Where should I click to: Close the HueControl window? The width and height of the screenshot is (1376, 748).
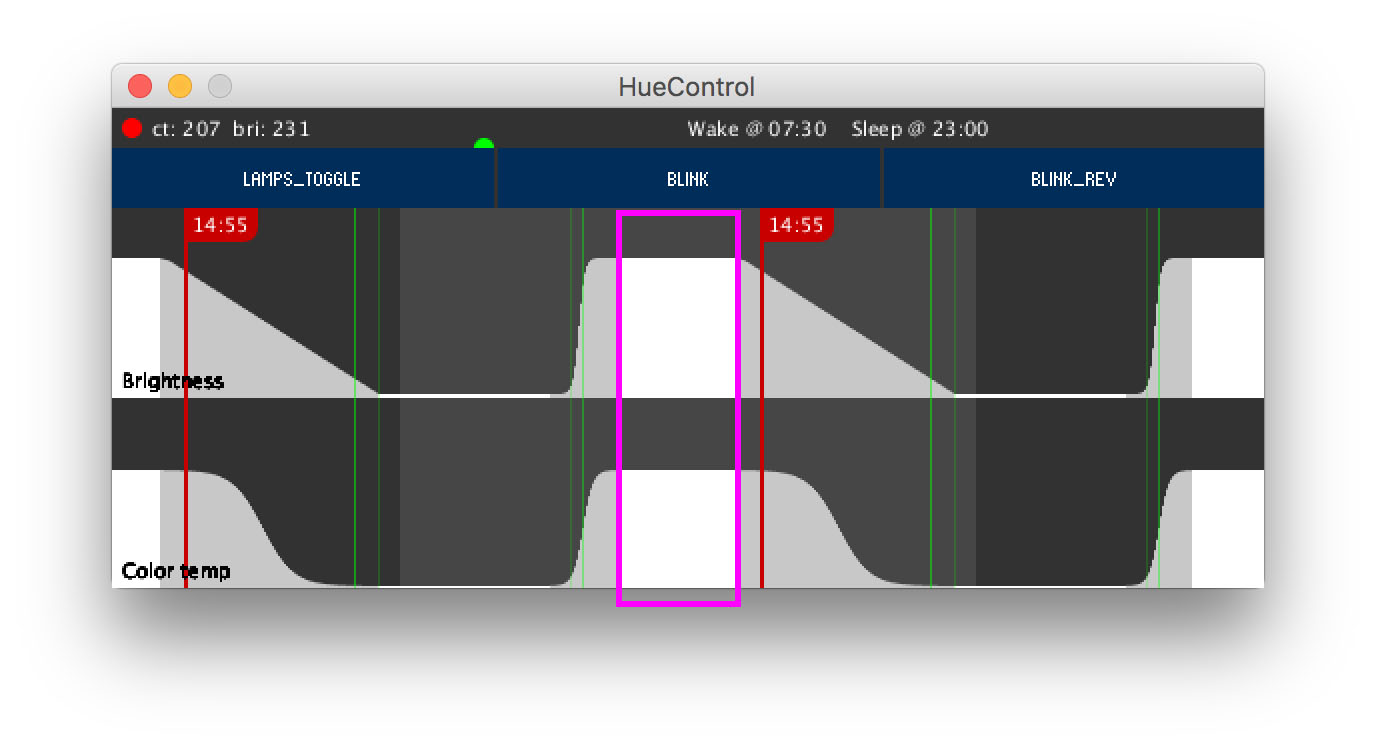(140, 86)
